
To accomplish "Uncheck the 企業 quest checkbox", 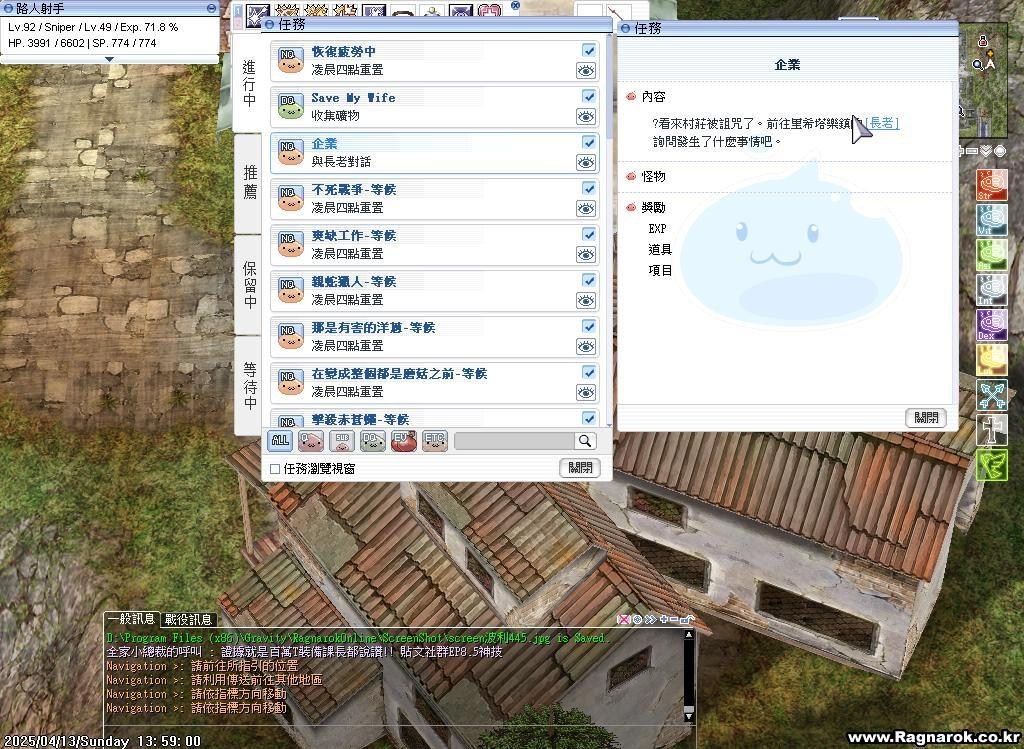I will pyautogui.click(x=589, y=142).
